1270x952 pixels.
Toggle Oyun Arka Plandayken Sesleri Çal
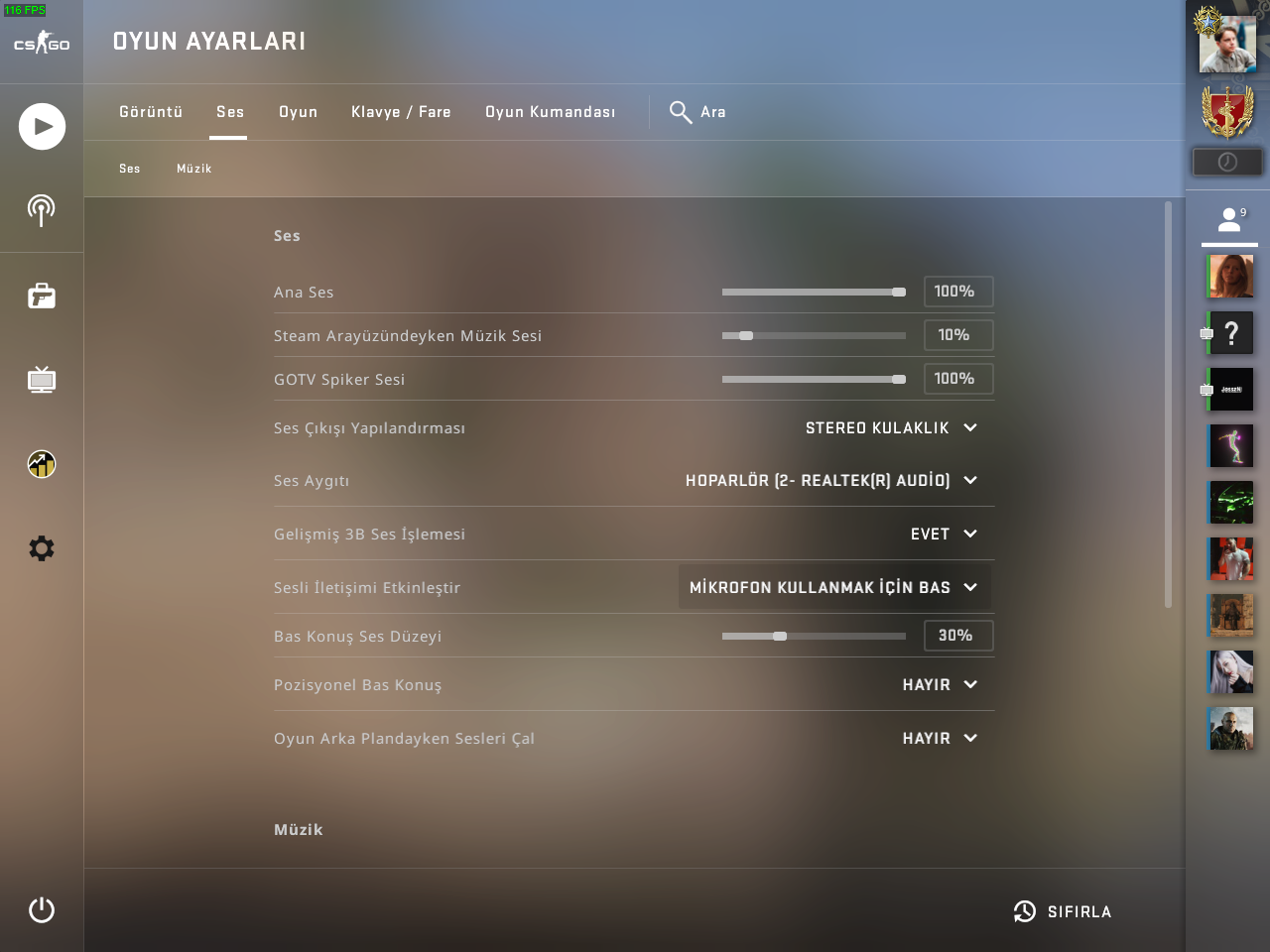coord(940,739)
